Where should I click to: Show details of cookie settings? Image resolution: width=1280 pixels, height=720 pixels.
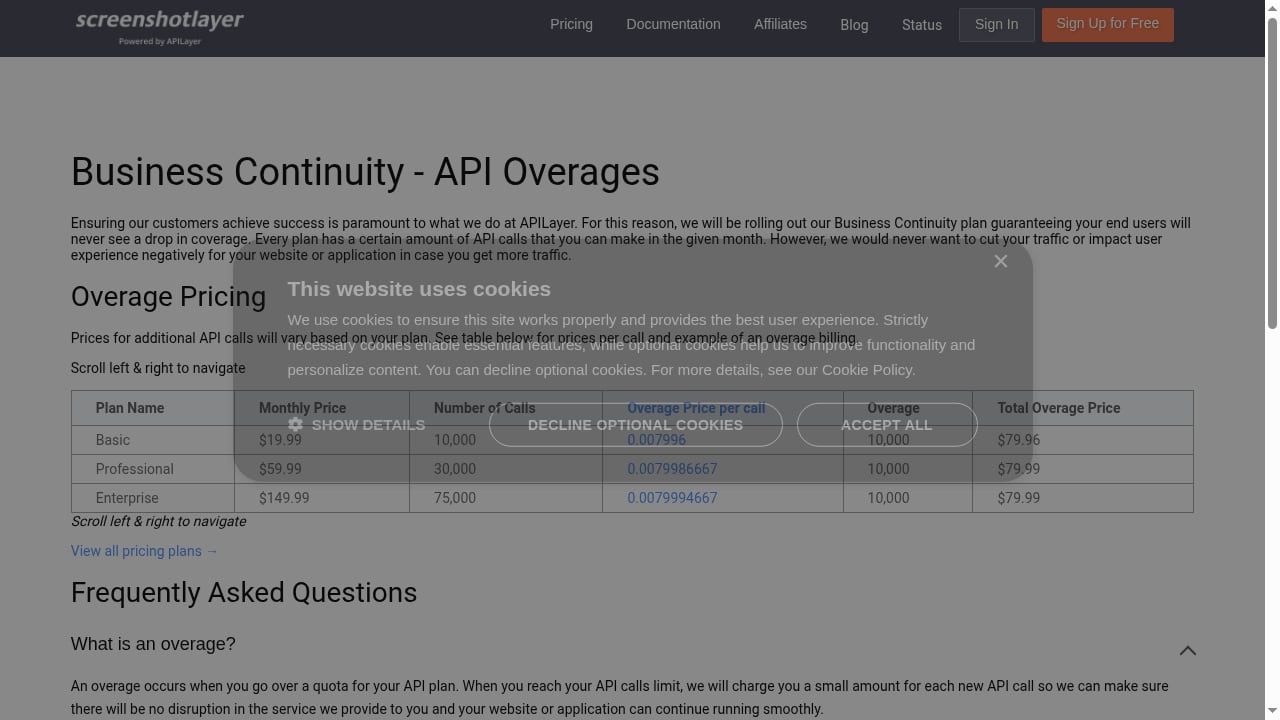point(356,425)
